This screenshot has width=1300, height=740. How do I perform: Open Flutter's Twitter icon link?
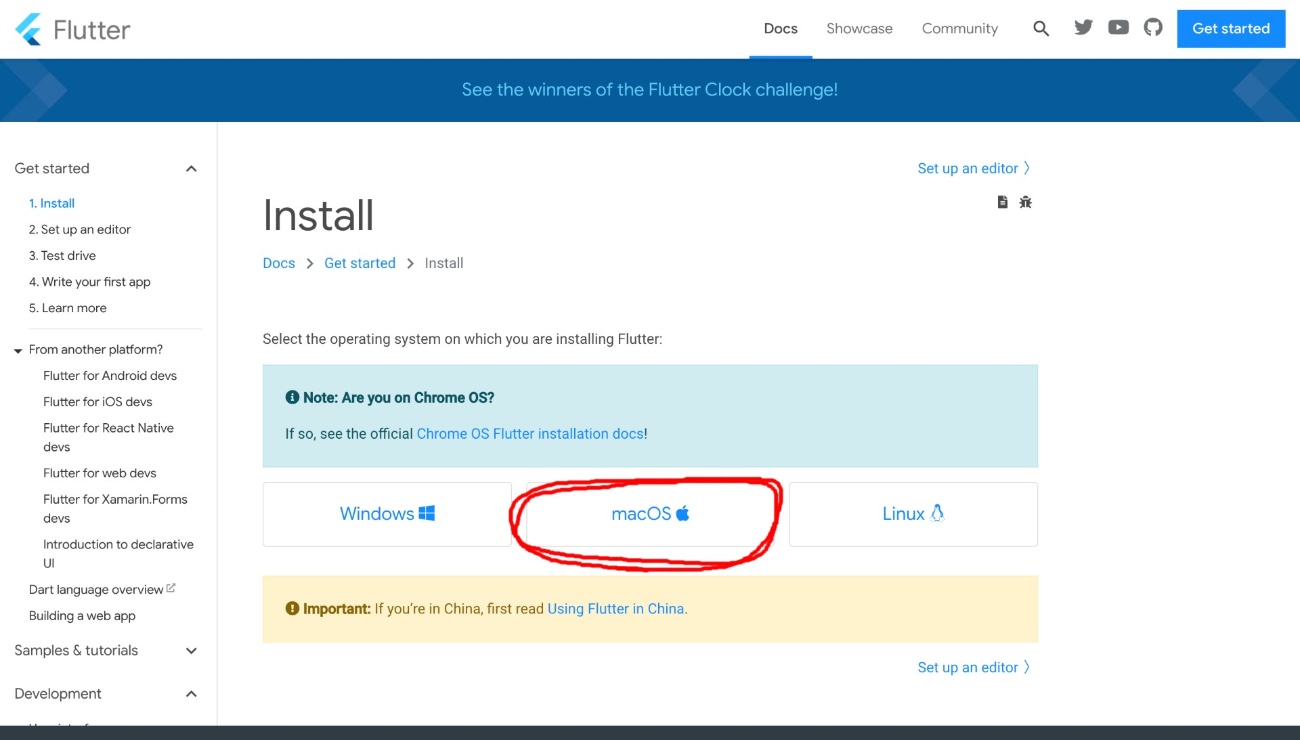pyautogui.click(x=1083, y=28)
